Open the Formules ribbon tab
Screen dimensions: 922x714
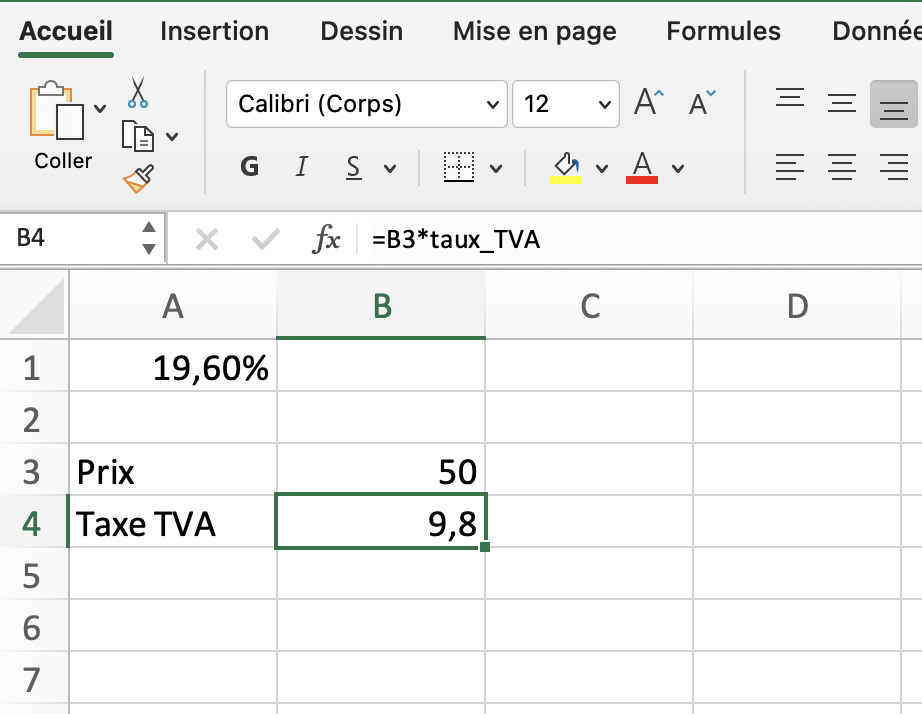point(723,31)
